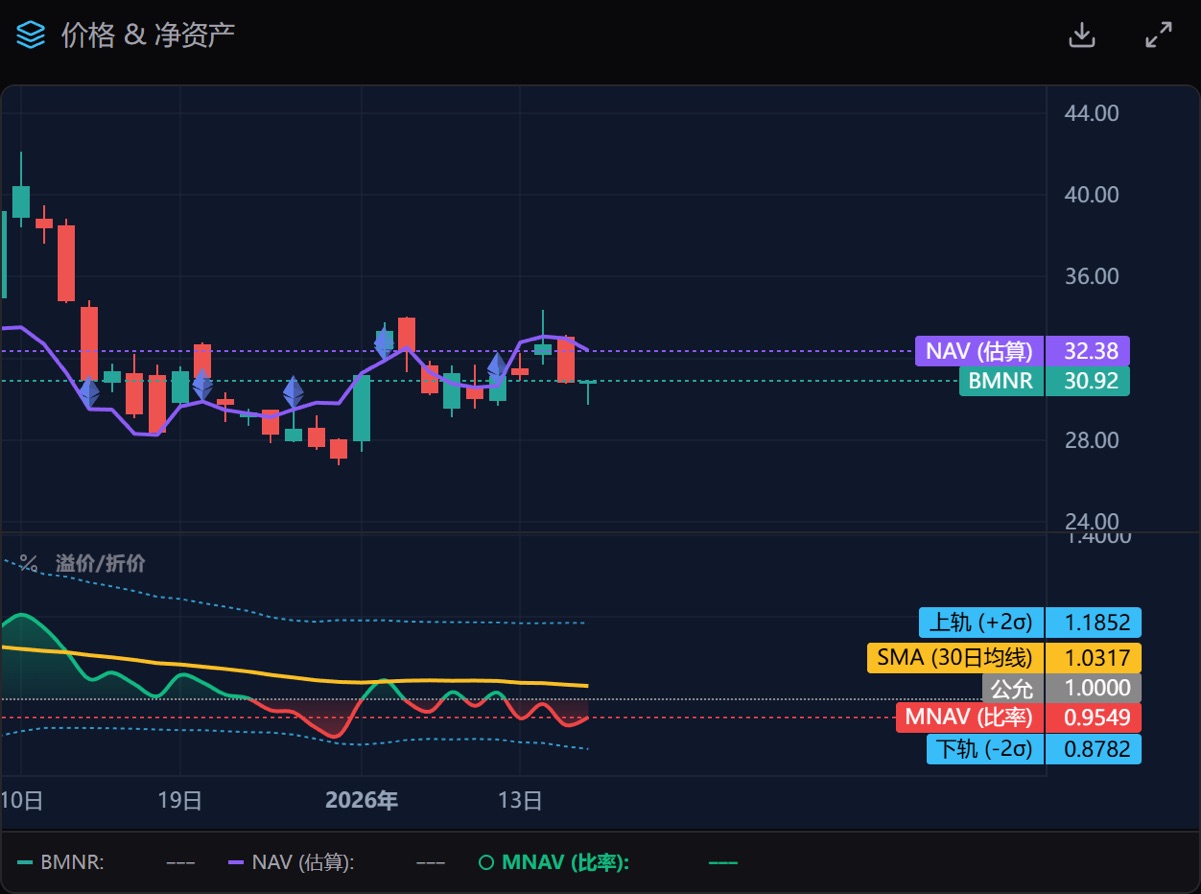Image resolution: width=1201 pixels, height=894 pixels.
Task: Click the tall green candle above 2026年
Action: (361, 407)
